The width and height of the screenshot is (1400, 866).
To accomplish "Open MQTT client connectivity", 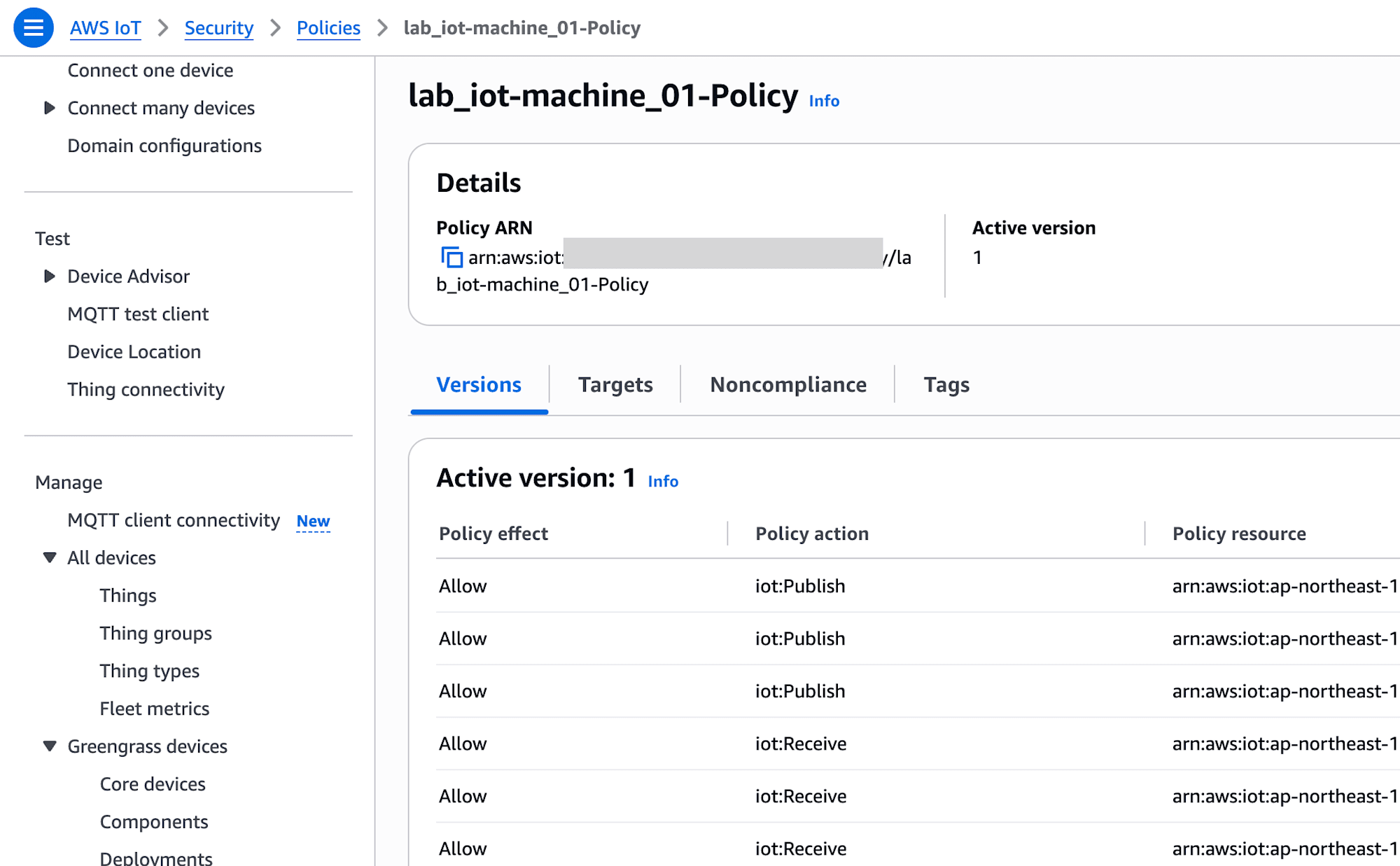I will pos(174,520).
